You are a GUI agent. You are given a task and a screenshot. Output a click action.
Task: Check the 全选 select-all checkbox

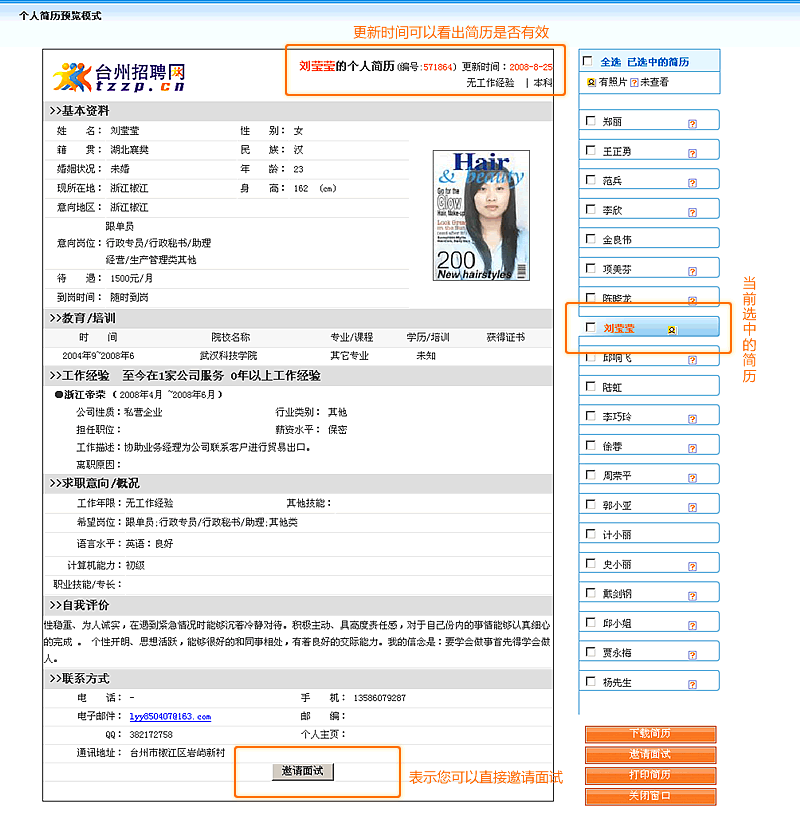[588, 62]
